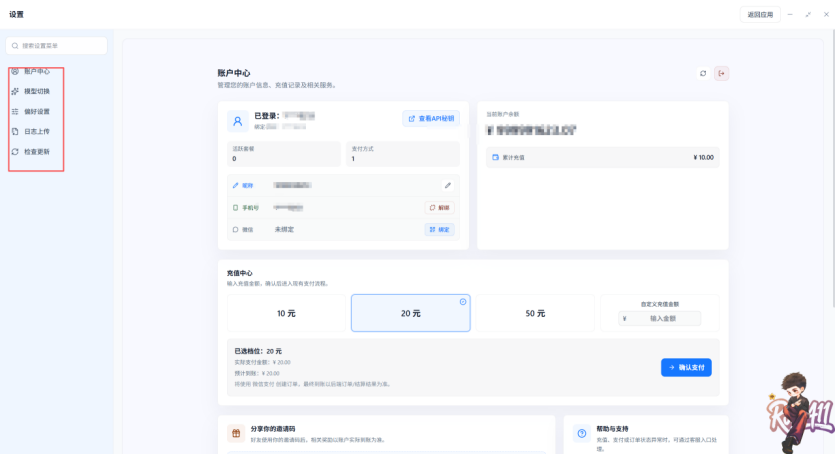Click the 手机号 phone icon
The height and width of the screenshot is (454, 835).
[235, 208]
